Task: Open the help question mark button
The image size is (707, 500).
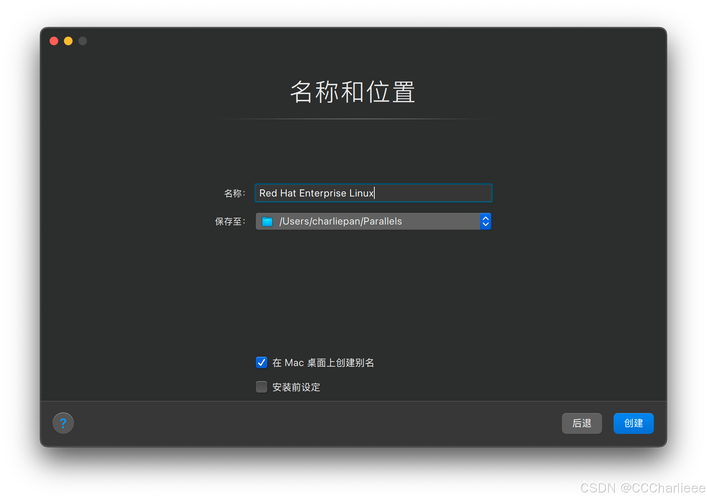Action: click(63, 423)
